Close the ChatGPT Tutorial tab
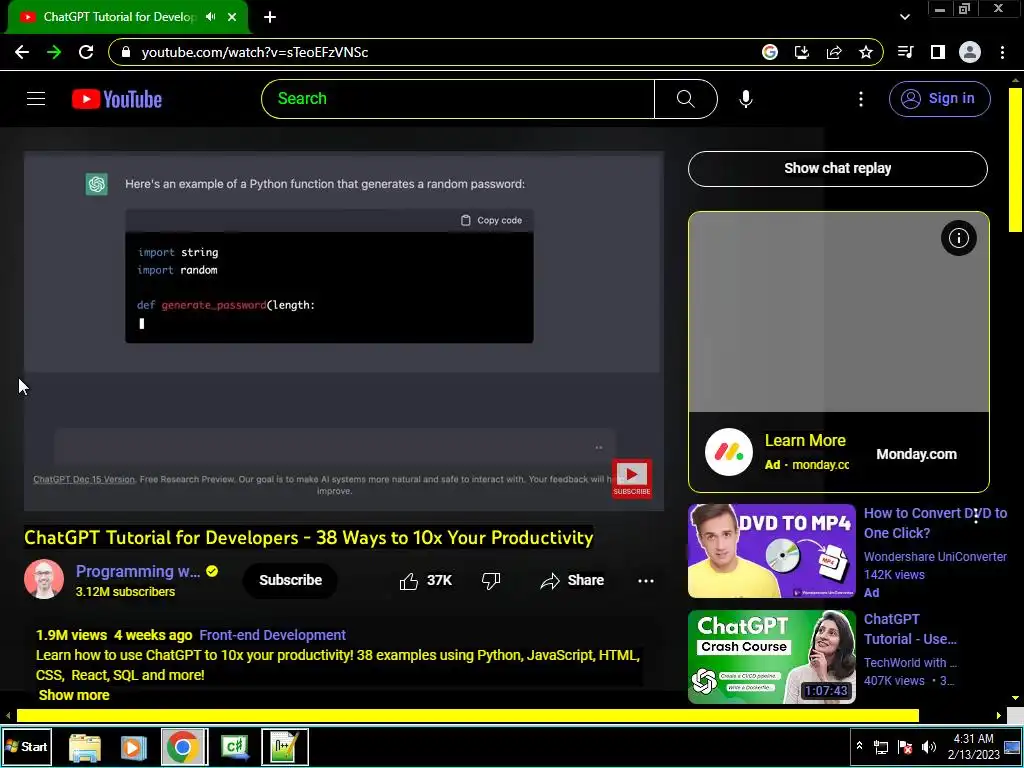 232,17
